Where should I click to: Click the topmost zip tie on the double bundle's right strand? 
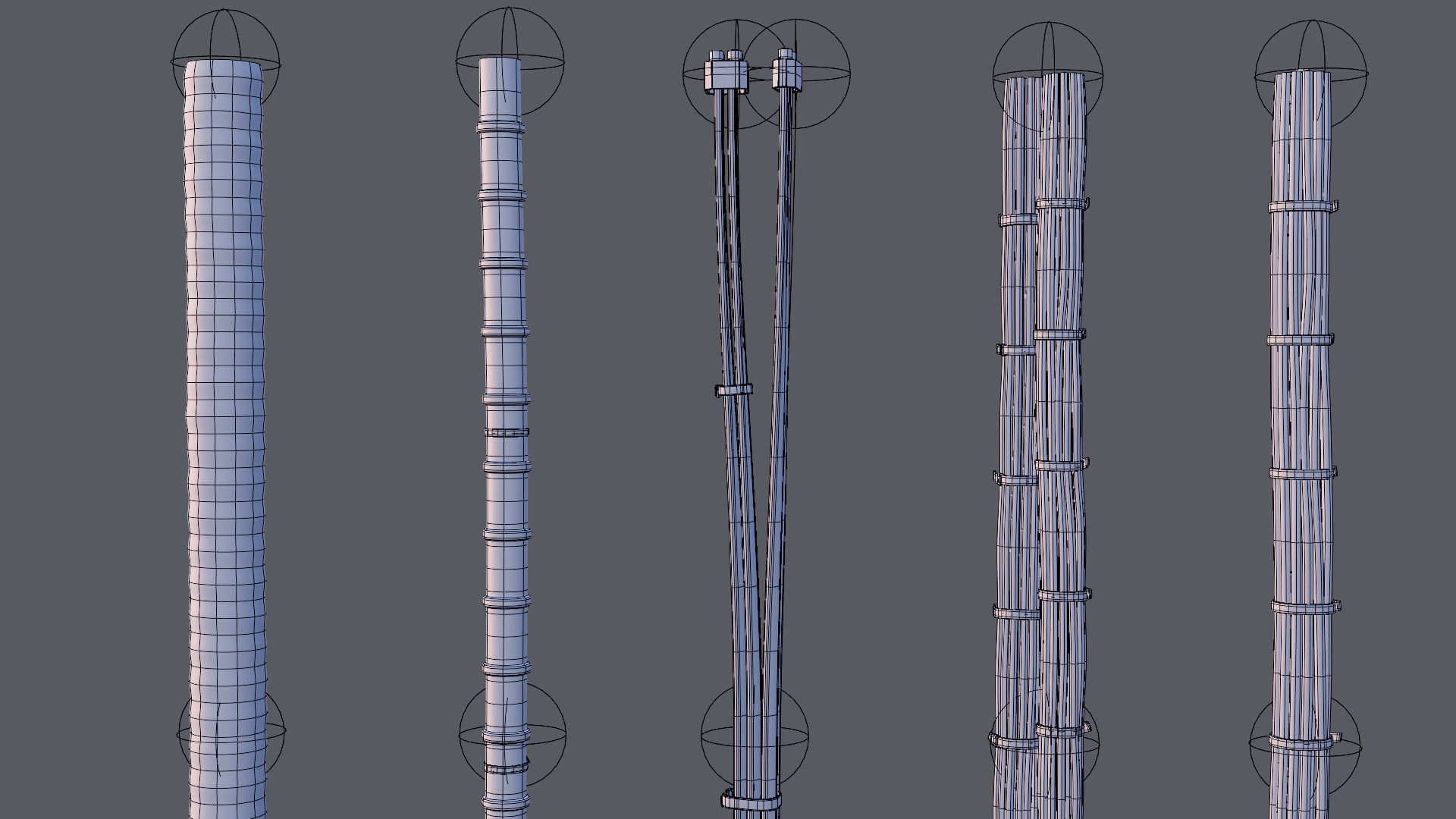click(x=1062, y=203)
